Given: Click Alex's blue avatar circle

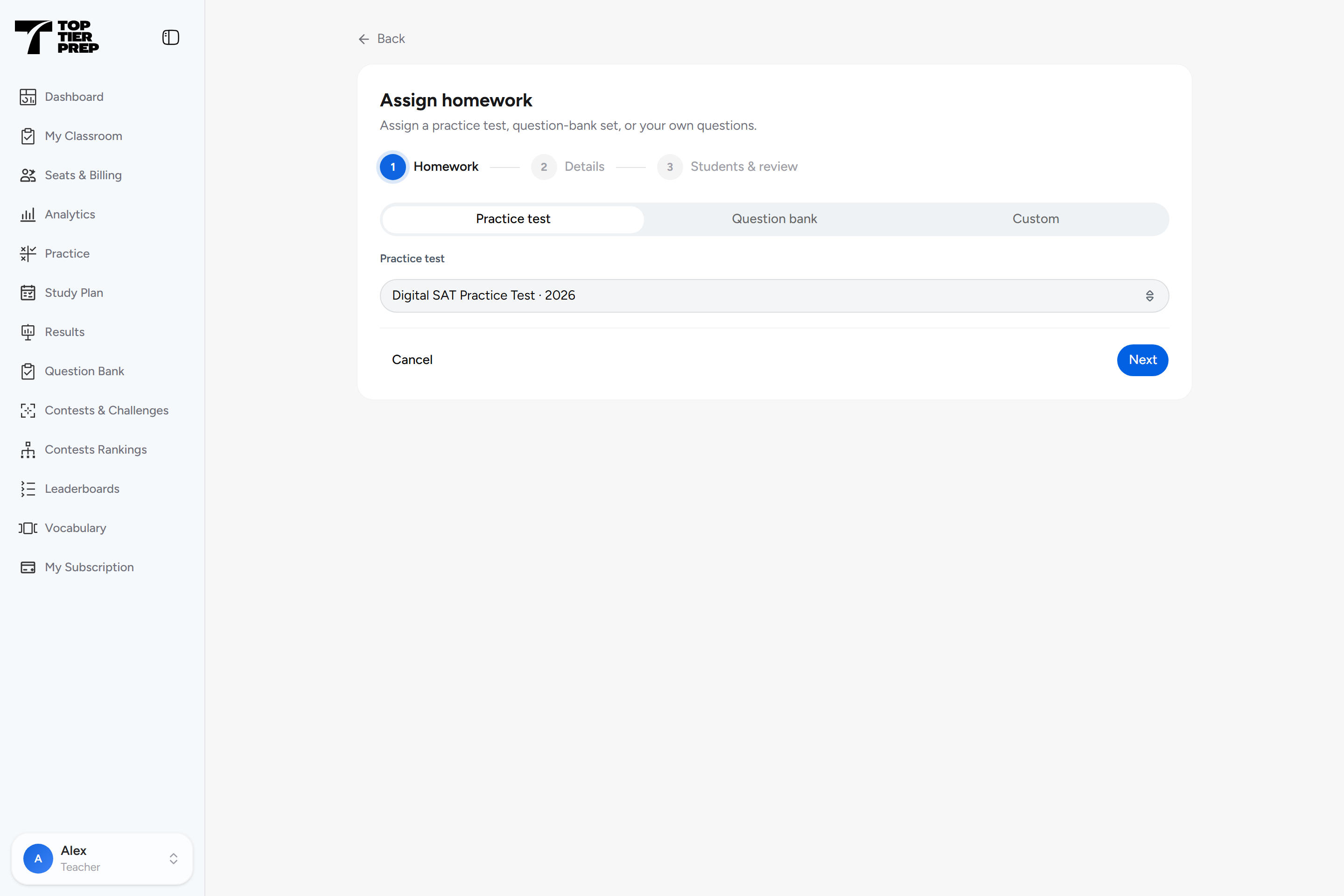Looking at the screenshot, I should 38,858.
